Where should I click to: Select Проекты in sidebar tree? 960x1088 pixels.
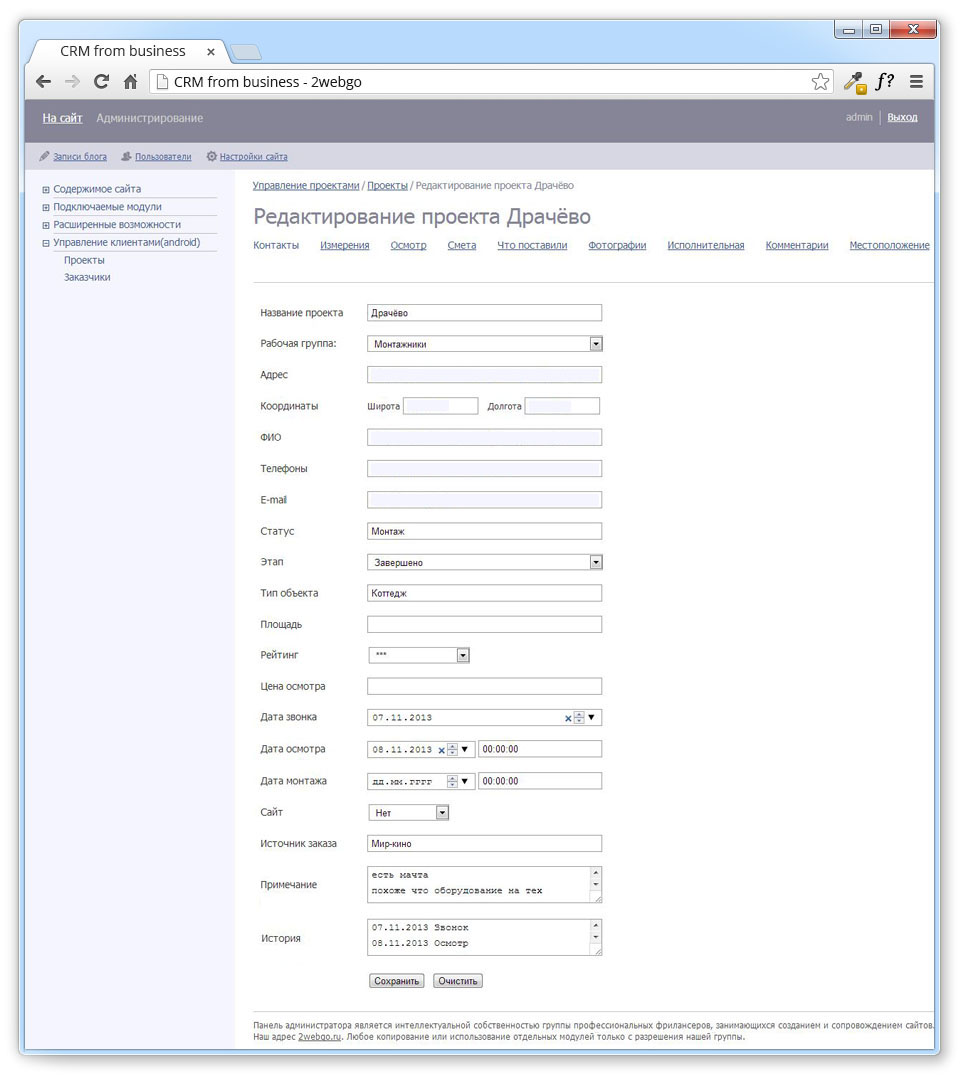coord(84,261)
